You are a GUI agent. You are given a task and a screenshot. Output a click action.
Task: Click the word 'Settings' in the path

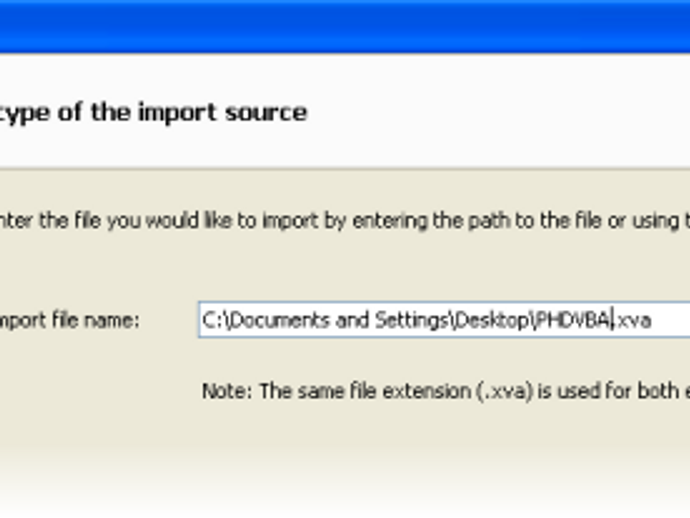[x=412, y=320]
